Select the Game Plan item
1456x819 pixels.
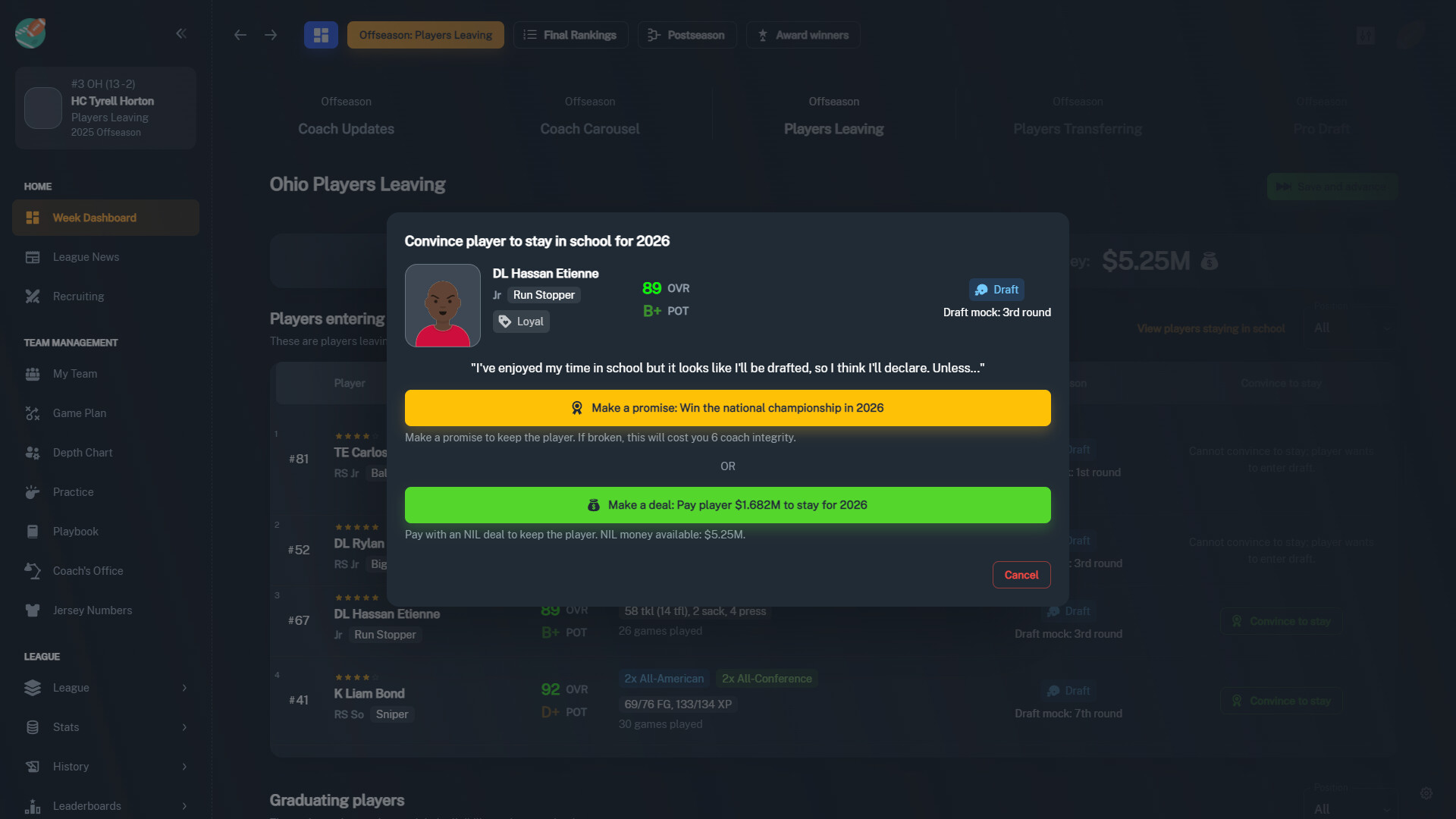click(78, 413)
